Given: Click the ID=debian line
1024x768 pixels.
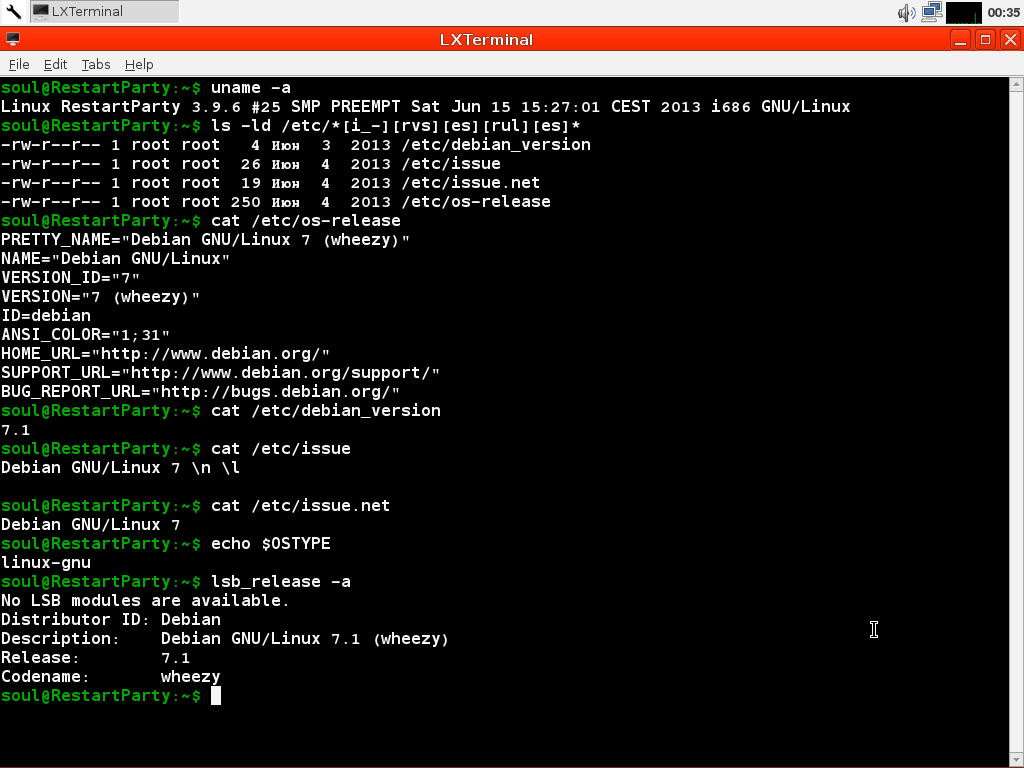Looking at the screenshot, I should [46, 316].
